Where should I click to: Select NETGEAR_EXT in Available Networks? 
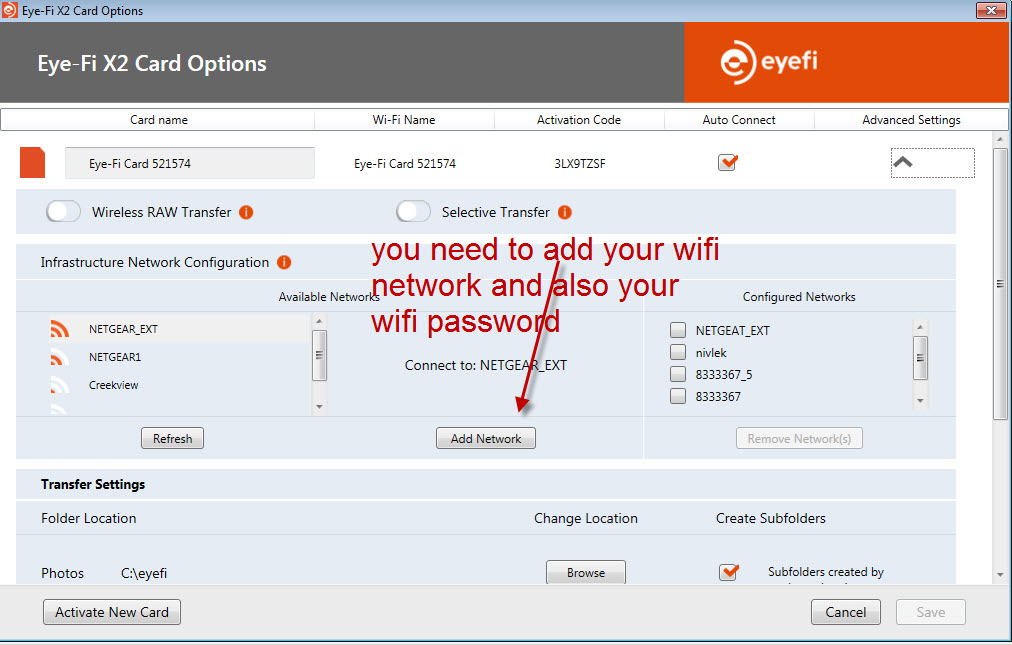[x=181, y=329]
